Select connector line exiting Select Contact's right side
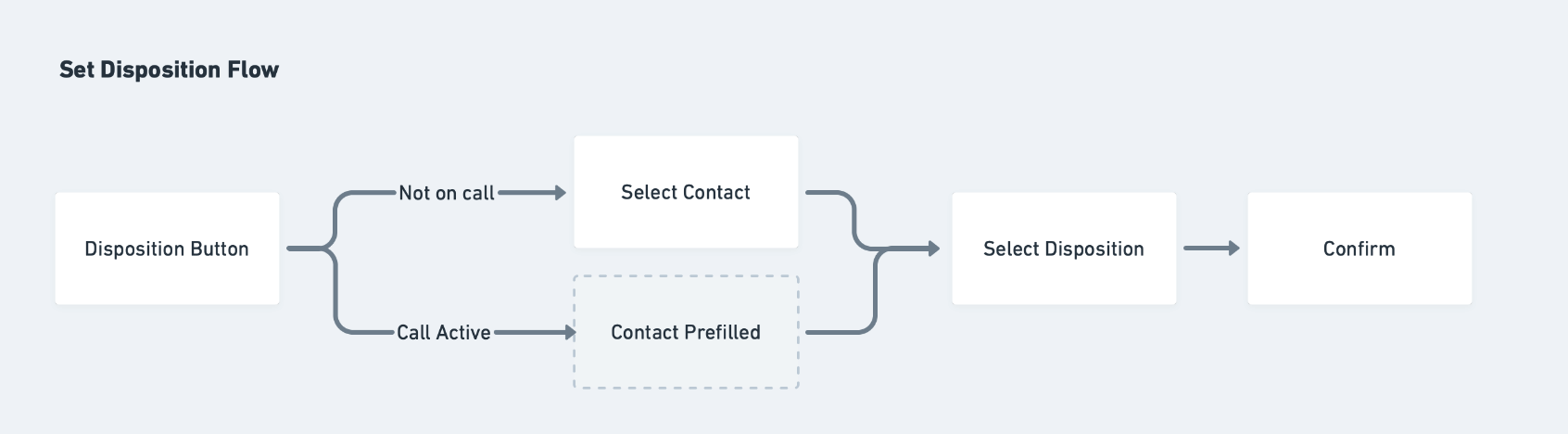 [x=823, y=193]
